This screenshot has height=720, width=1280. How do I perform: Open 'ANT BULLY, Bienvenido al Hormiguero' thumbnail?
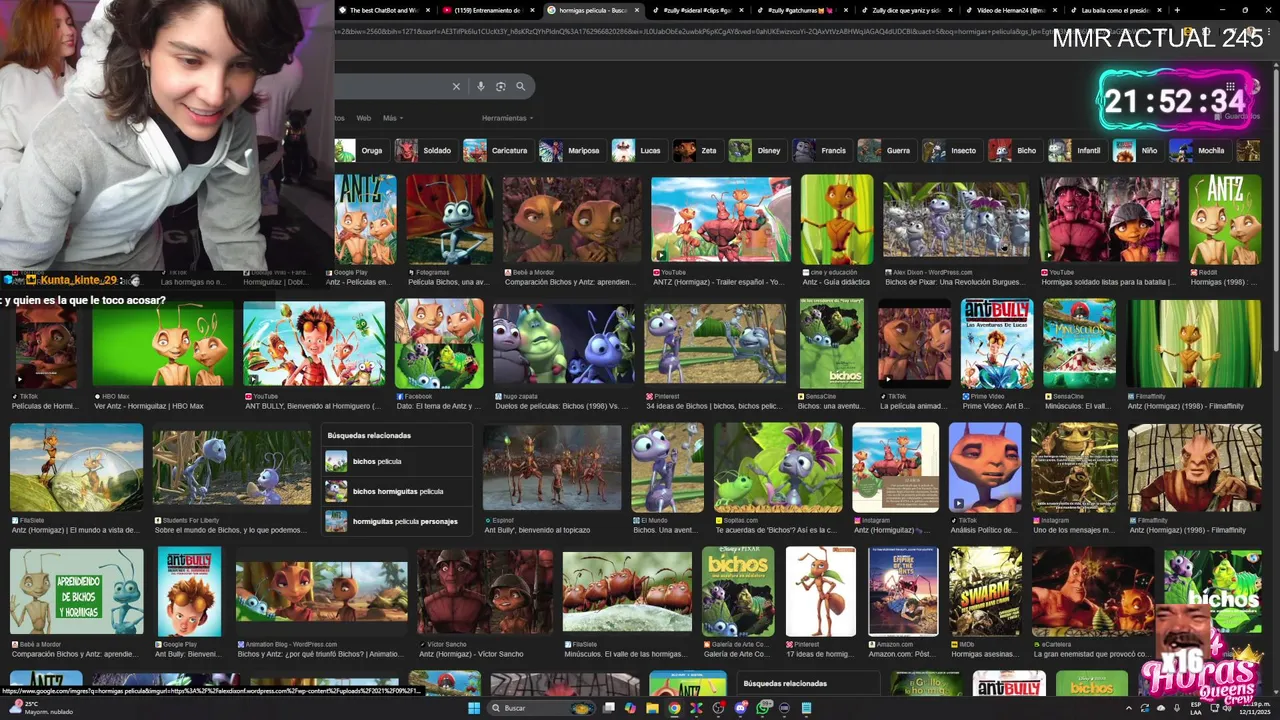314,343
